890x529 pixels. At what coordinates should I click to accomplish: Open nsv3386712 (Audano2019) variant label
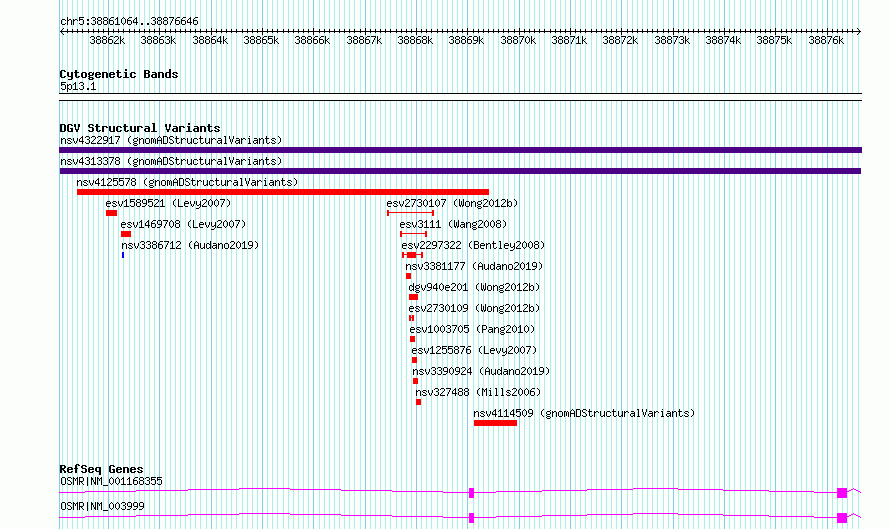190,245
